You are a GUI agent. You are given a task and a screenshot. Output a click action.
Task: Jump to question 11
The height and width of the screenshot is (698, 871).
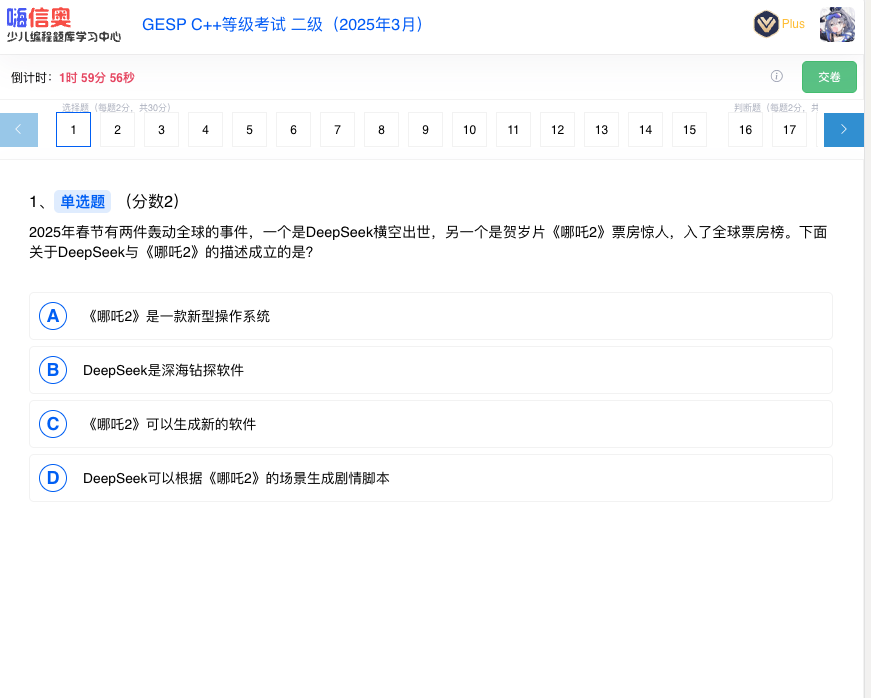click(x=513, y=130)
